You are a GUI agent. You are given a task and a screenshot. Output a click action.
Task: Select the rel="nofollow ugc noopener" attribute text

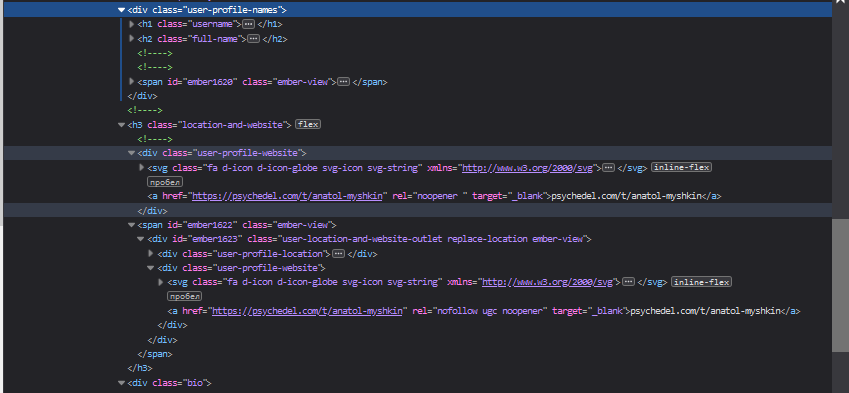pos(480,311)
